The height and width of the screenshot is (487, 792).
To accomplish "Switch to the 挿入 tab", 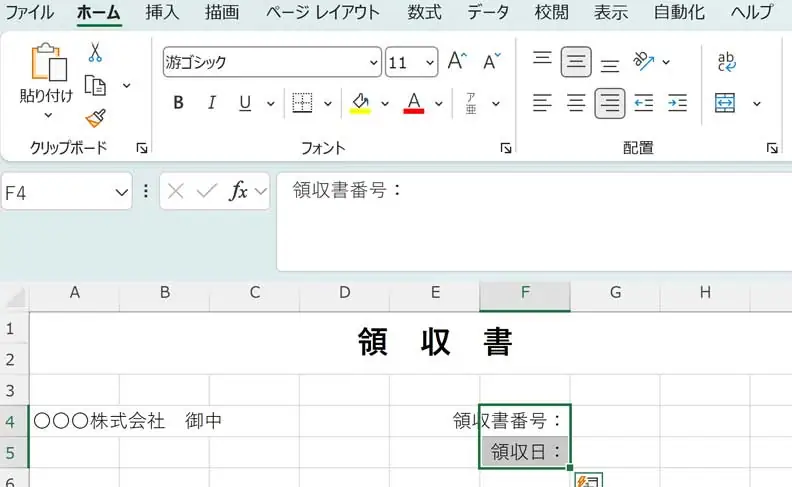I will (x=162, y=12).
